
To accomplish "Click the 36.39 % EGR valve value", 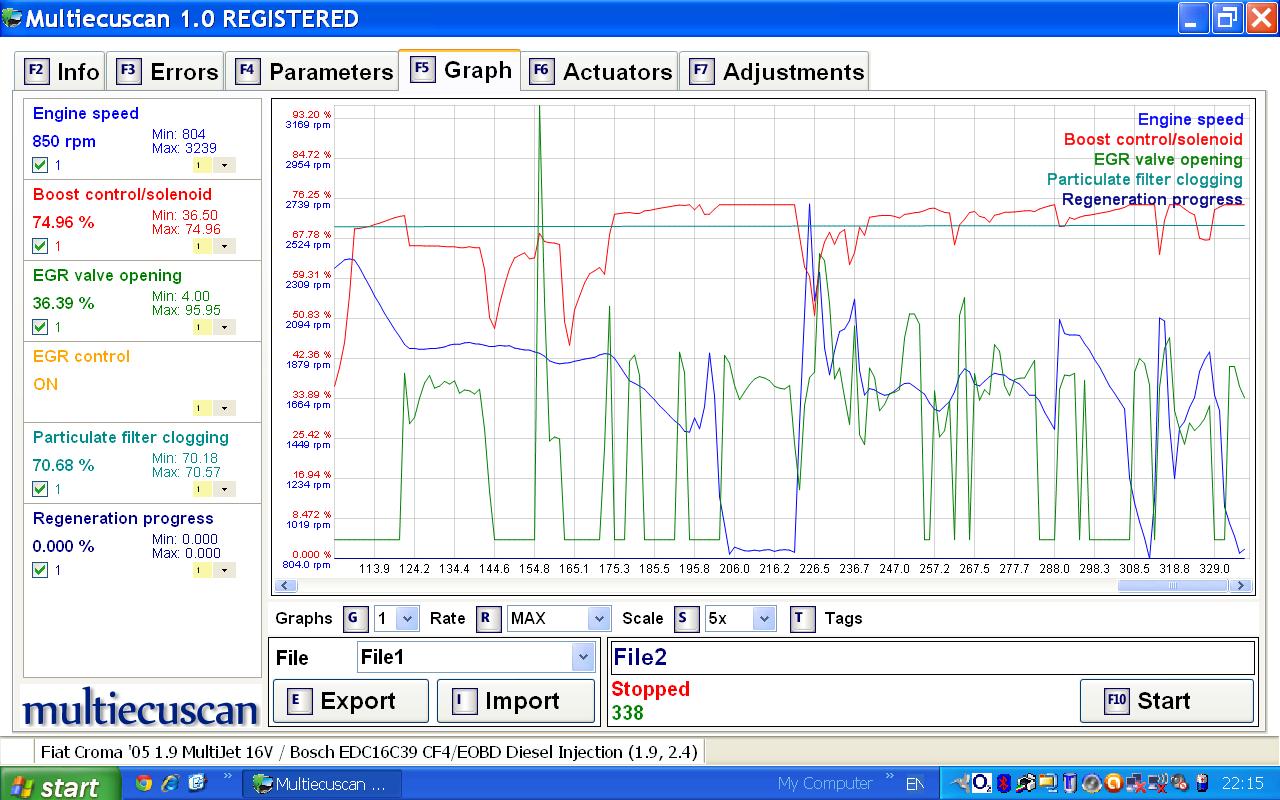I will click(63, 303).
